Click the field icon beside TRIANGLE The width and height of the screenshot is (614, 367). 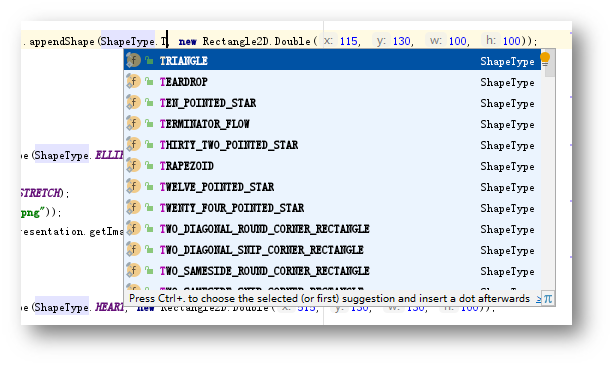click(x=133, y=60)
